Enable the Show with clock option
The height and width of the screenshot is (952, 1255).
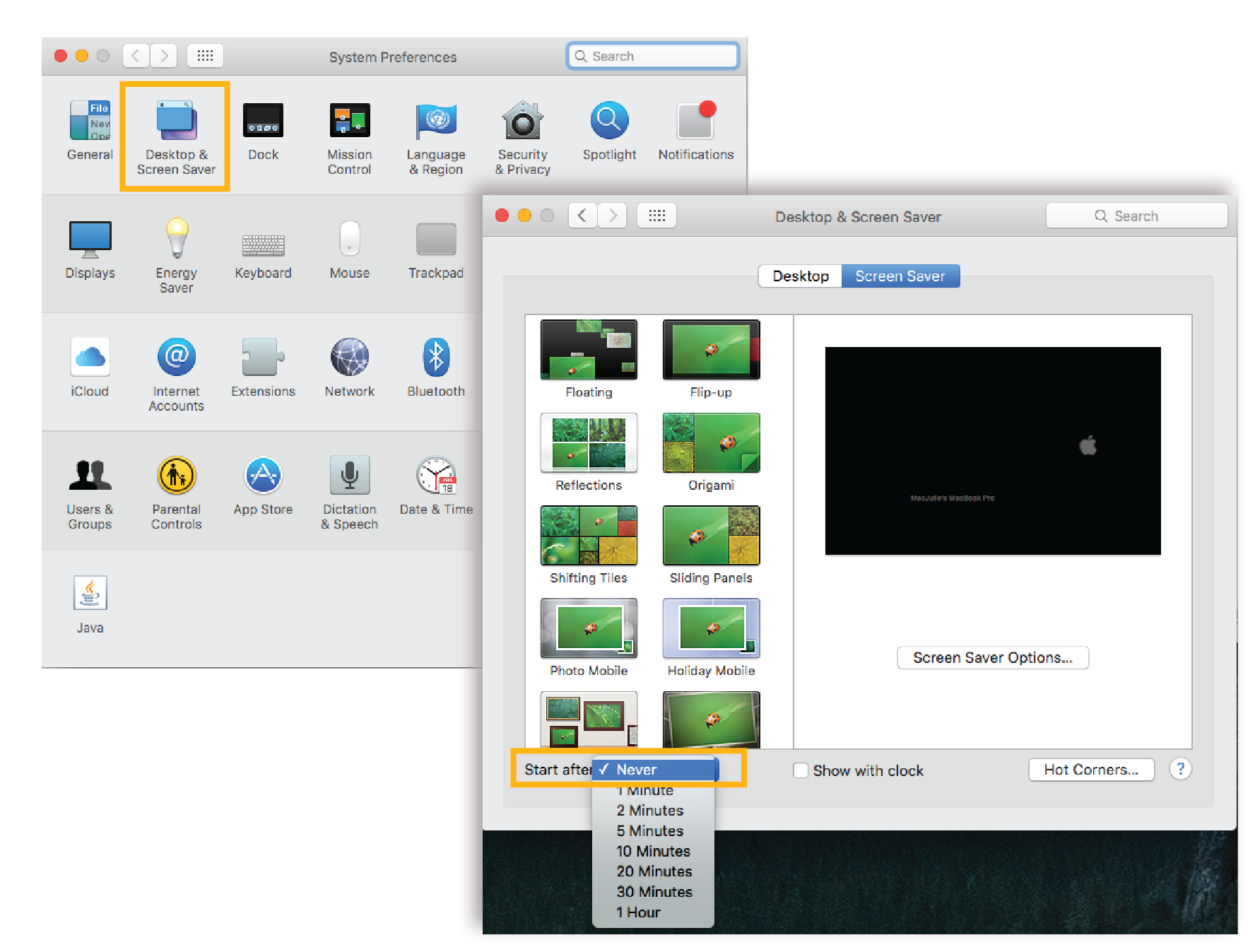coord(801,770)
